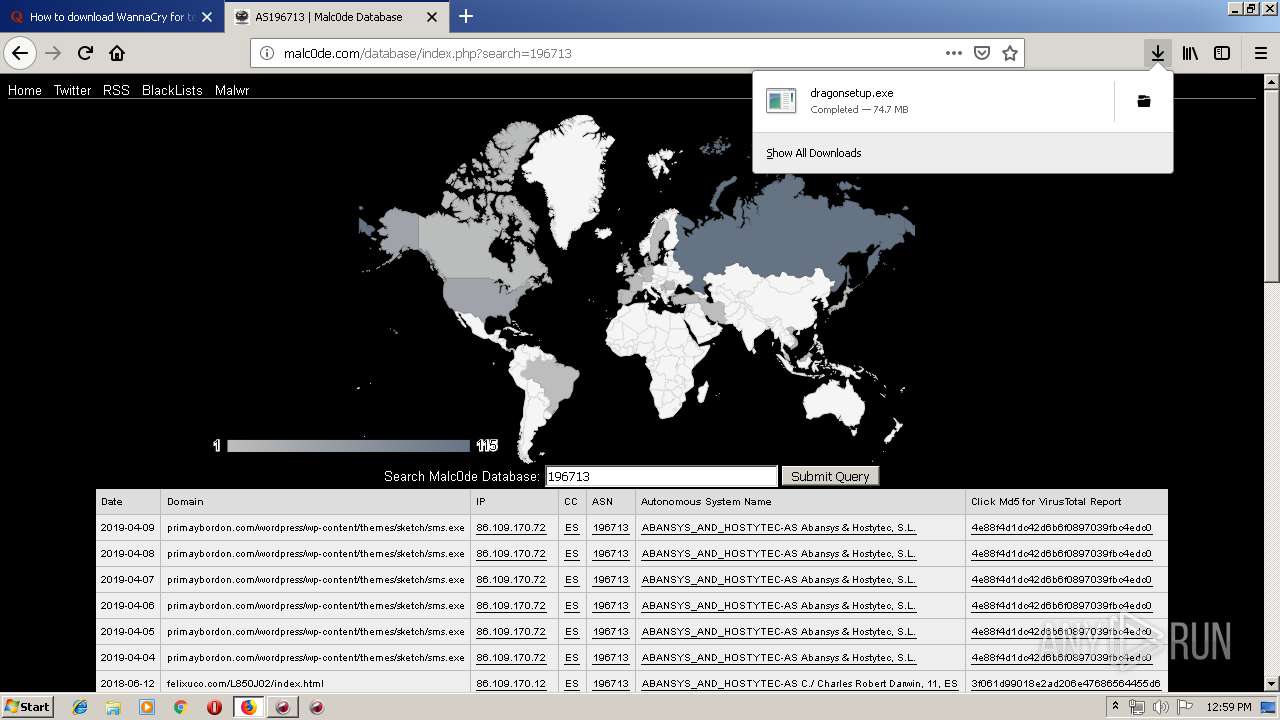
Task: Open volume control in system tray
Action: pos(1159,707)
